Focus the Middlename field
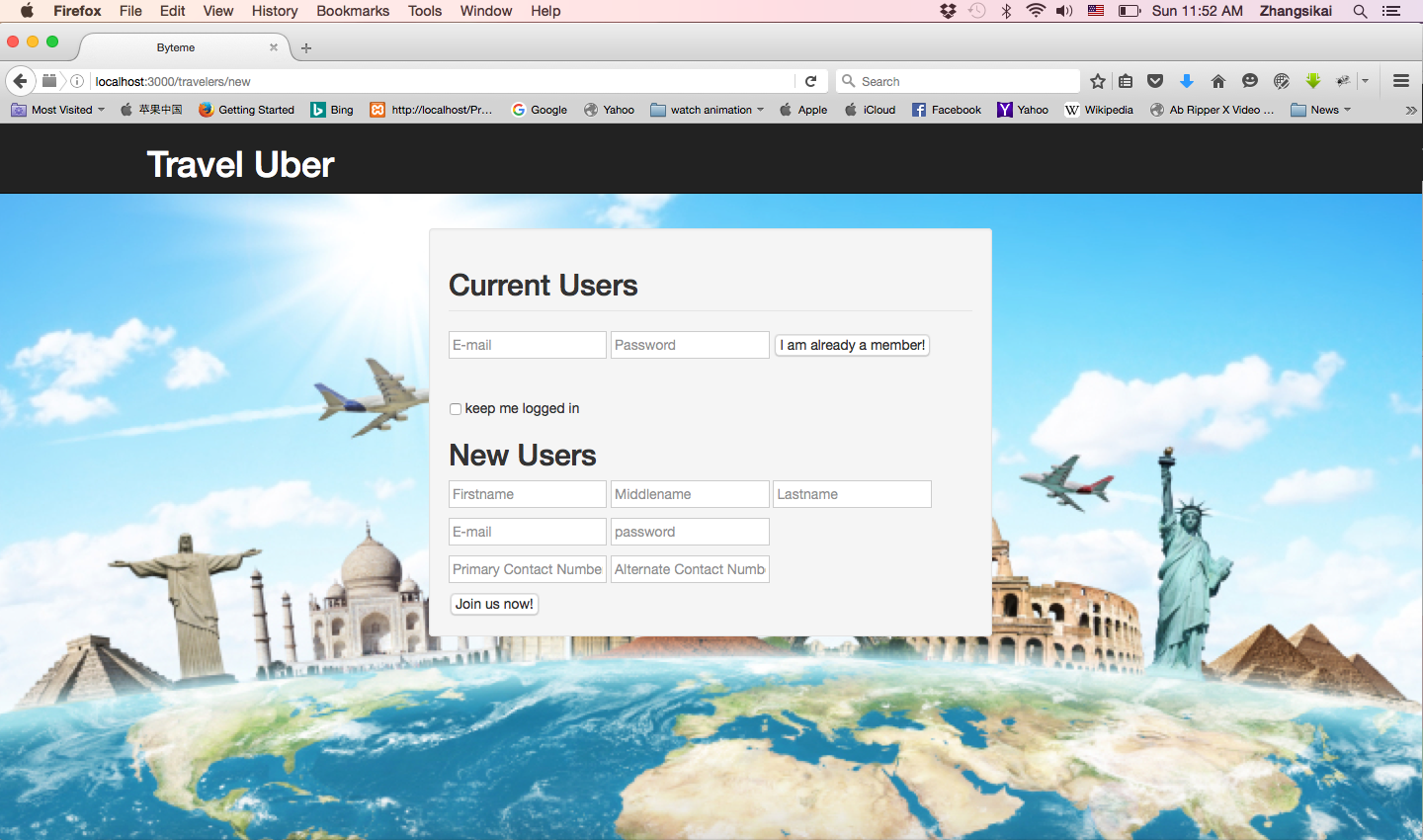1423x840 pixels. pyautogui.click(x=690, y=494)
